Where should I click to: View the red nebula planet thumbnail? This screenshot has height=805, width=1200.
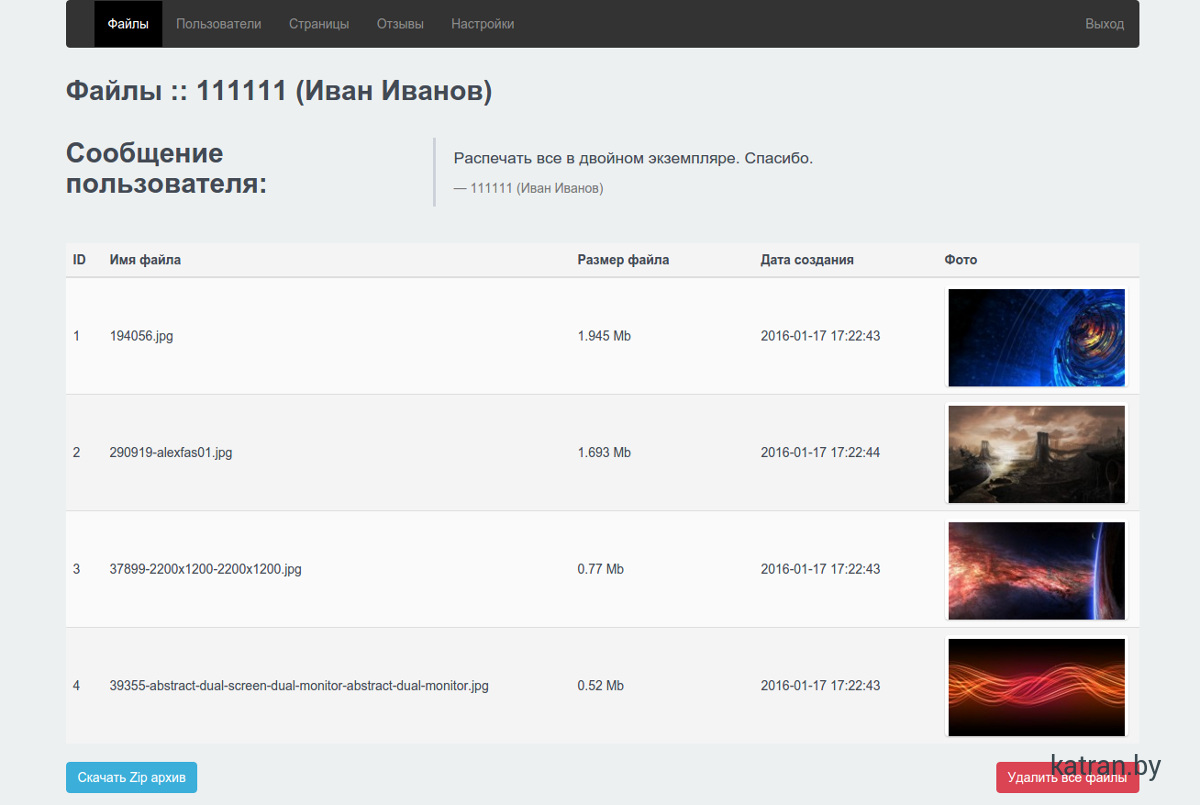click(x=1036, y=570)
